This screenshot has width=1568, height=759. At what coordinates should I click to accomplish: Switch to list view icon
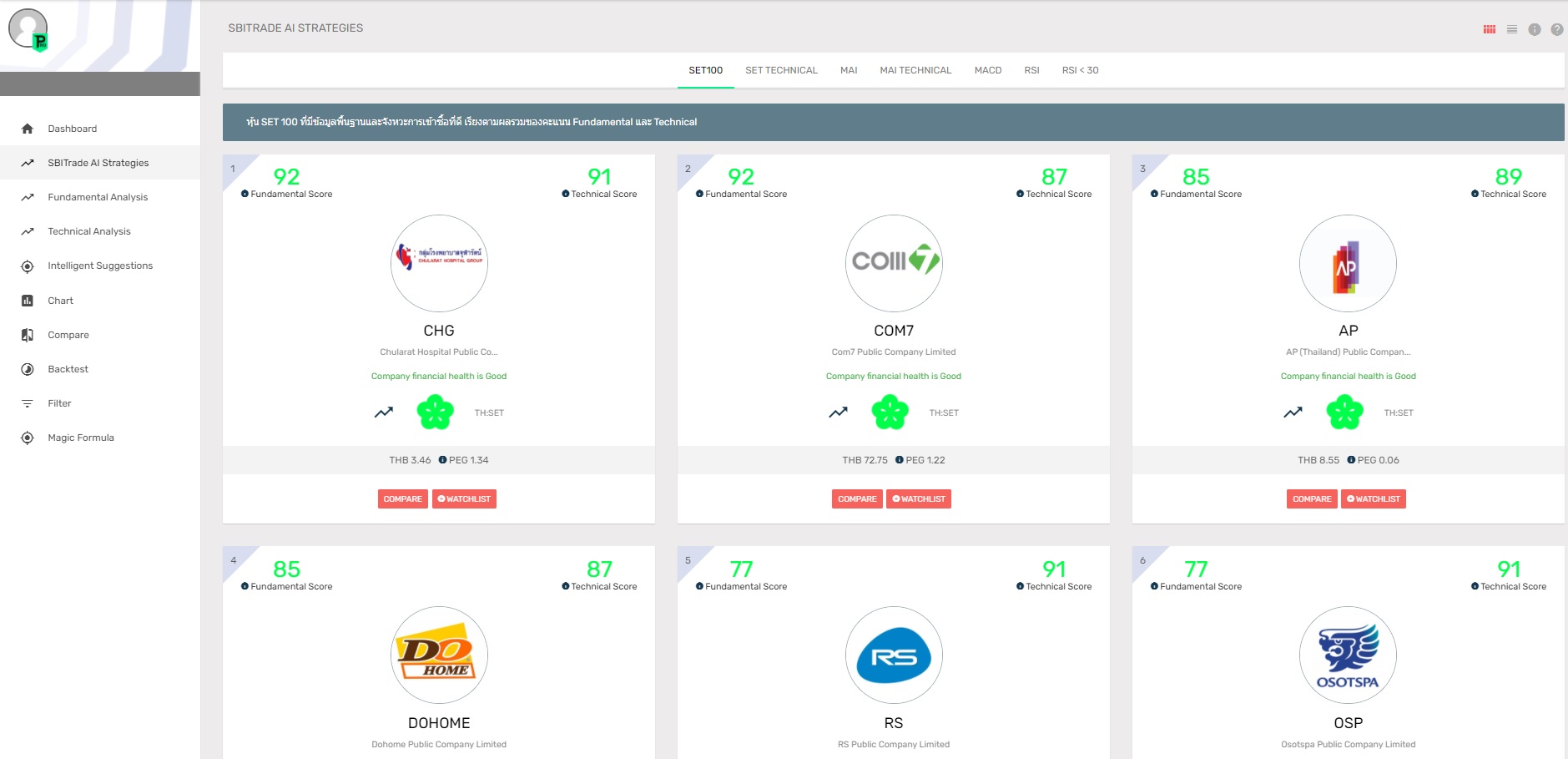coord(1512,29)
